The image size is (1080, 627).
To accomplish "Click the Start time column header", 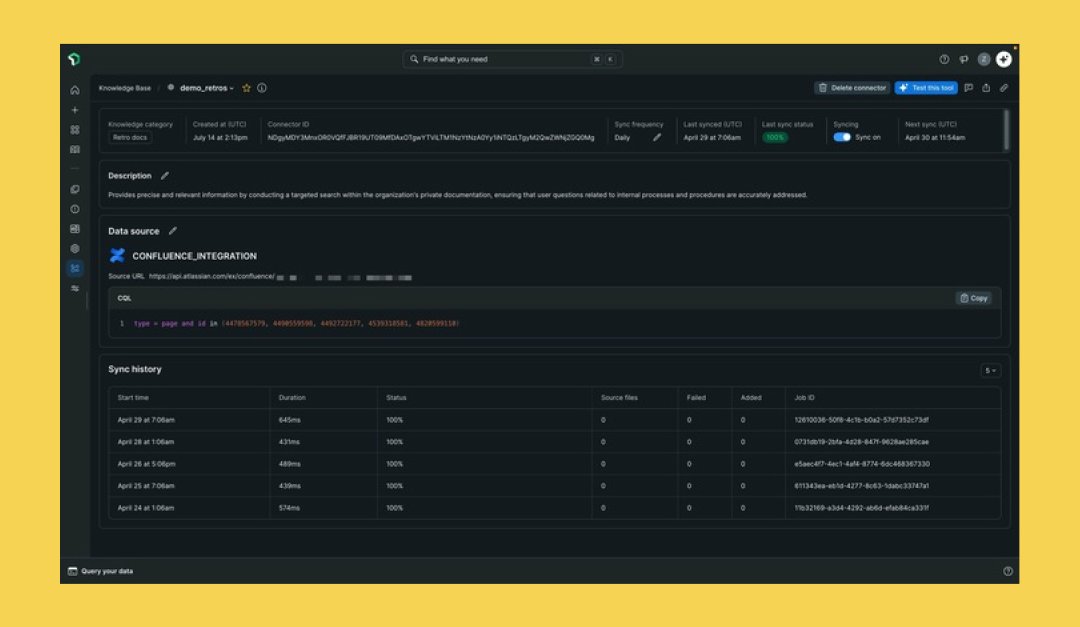I will pyautogui.click(x=133, y=398).
